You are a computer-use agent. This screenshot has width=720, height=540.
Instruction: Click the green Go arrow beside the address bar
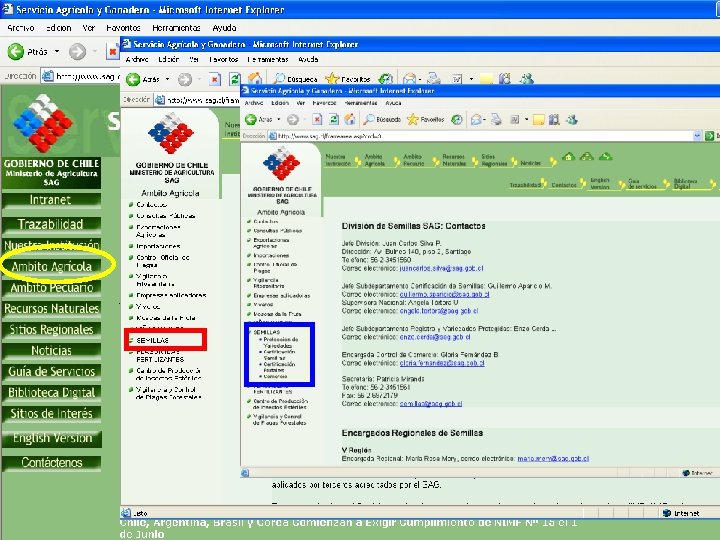[x=709, y=136]
